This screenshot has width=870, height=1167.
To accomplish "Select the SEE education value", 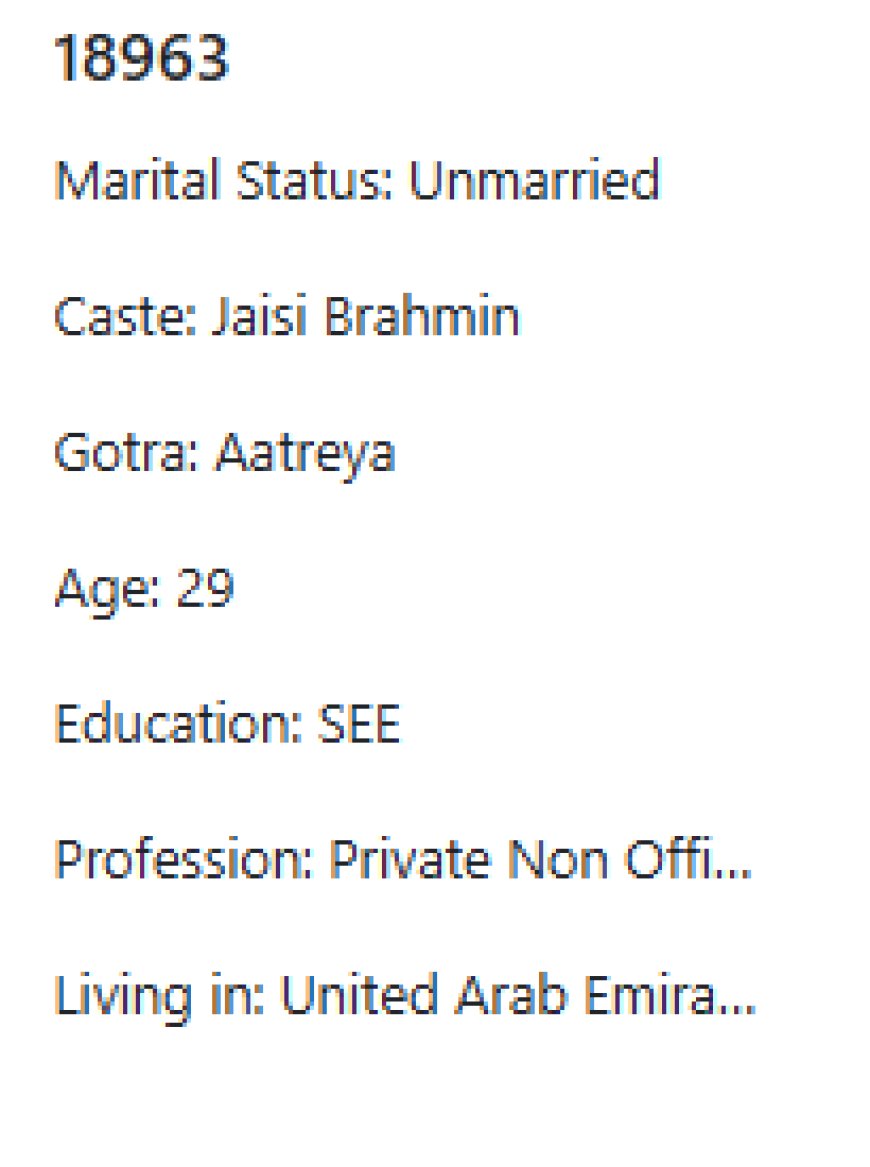I will tap(359, 723).
